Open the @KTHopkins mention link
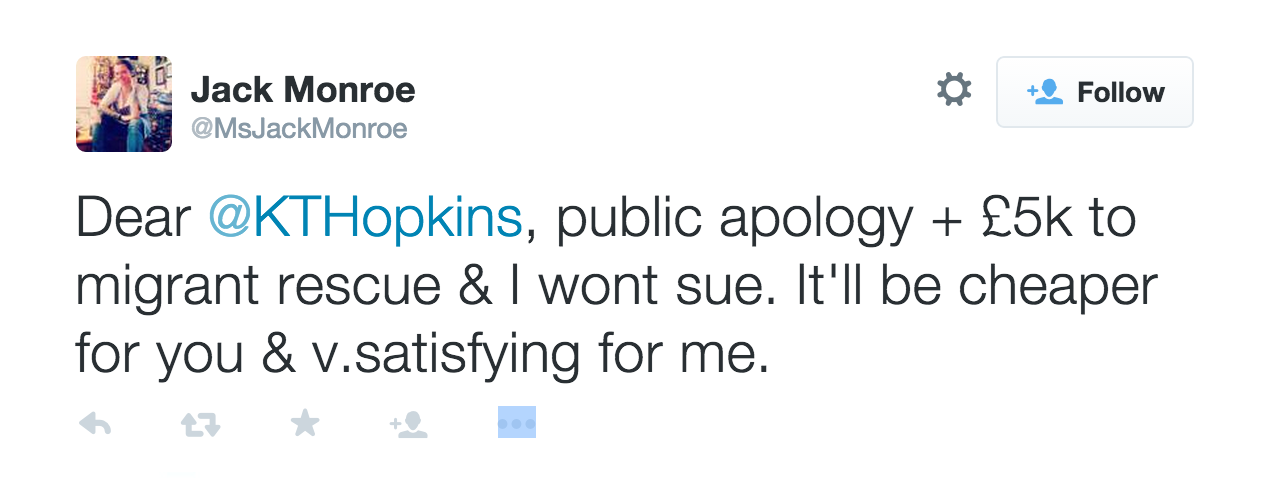1274x478 pixels. (x=365, y=220)
